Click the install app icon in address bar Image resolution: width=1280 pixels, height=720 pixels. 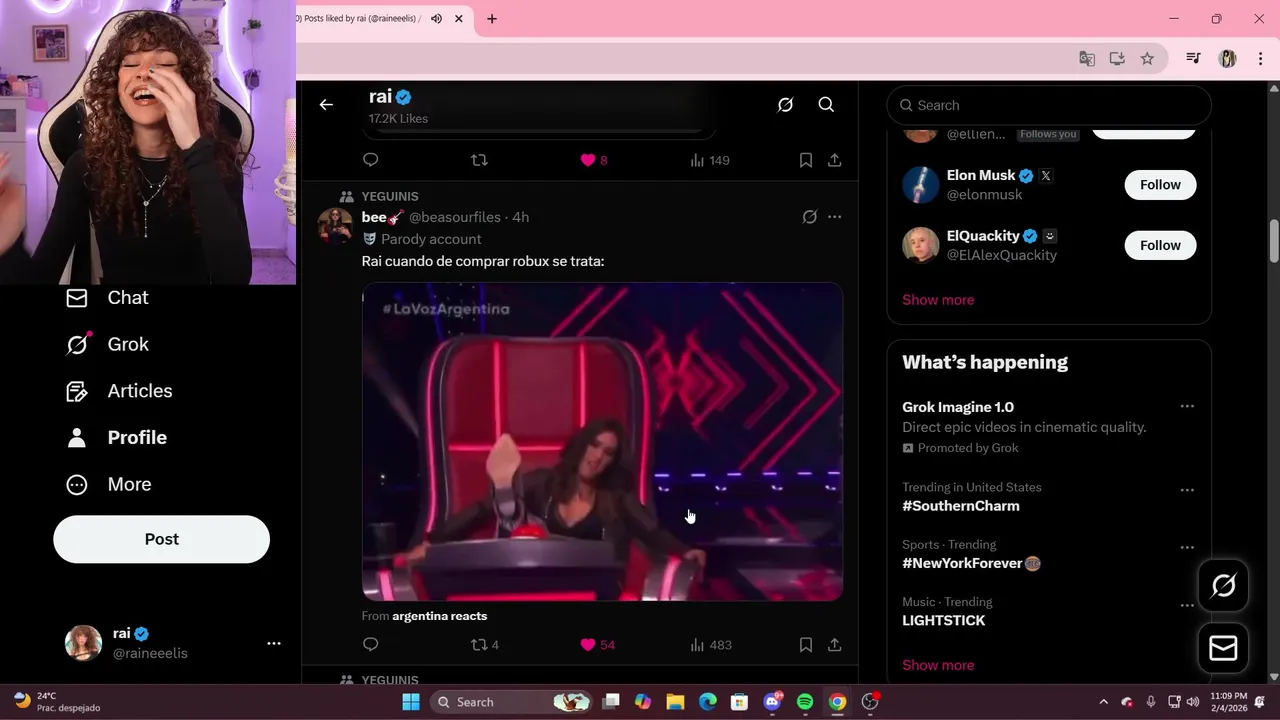[1117, 59]
